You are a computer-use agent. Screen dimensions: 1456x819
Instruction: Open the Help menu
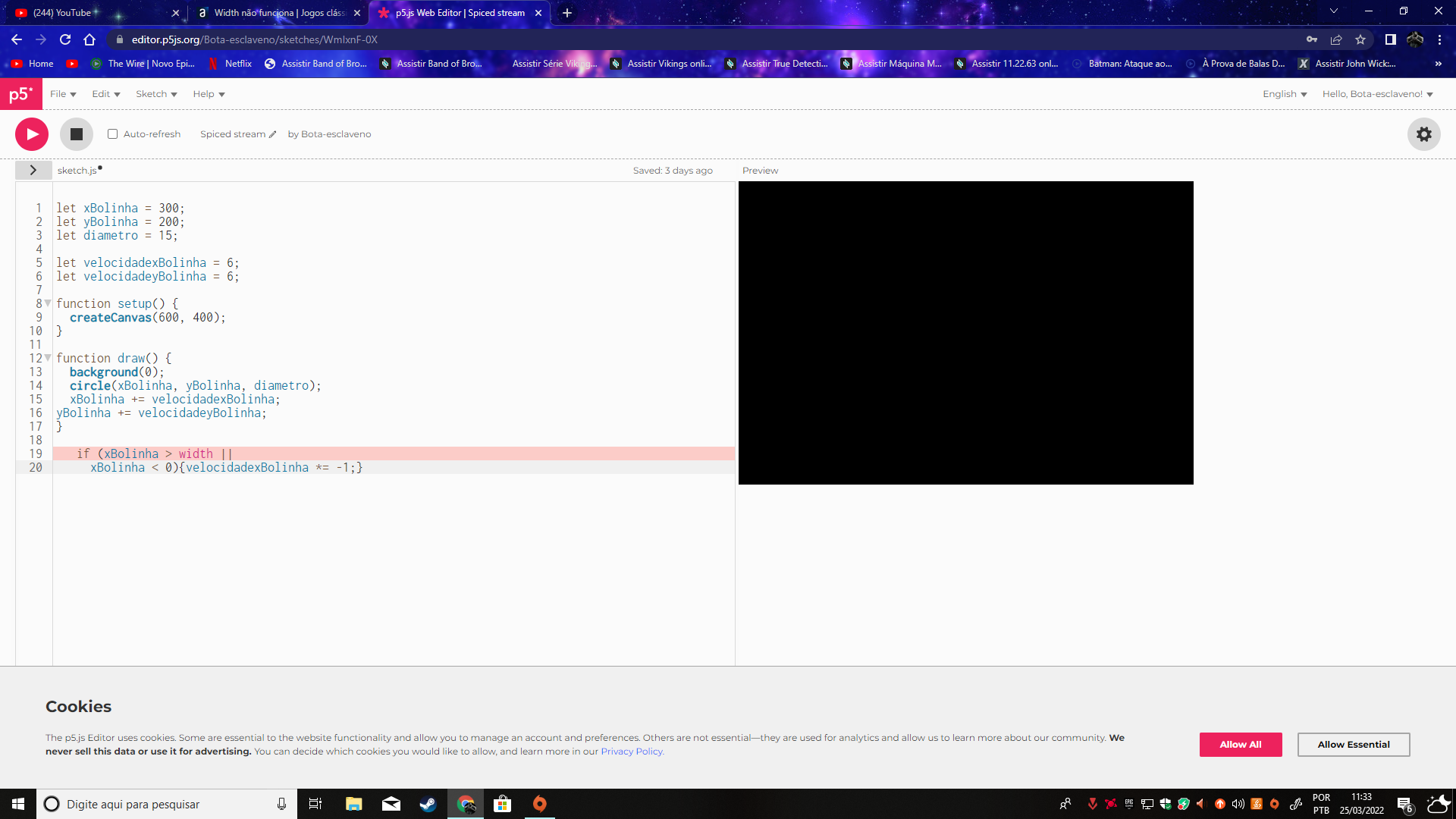click(x=209, y=94)
